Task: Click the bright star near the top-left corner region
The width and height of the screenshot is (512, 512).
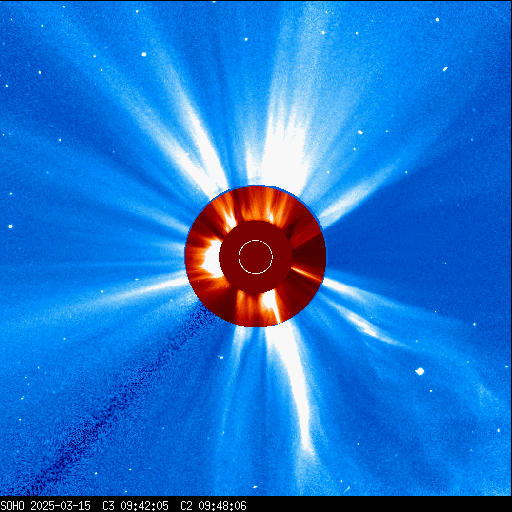Action: [144, 54]
